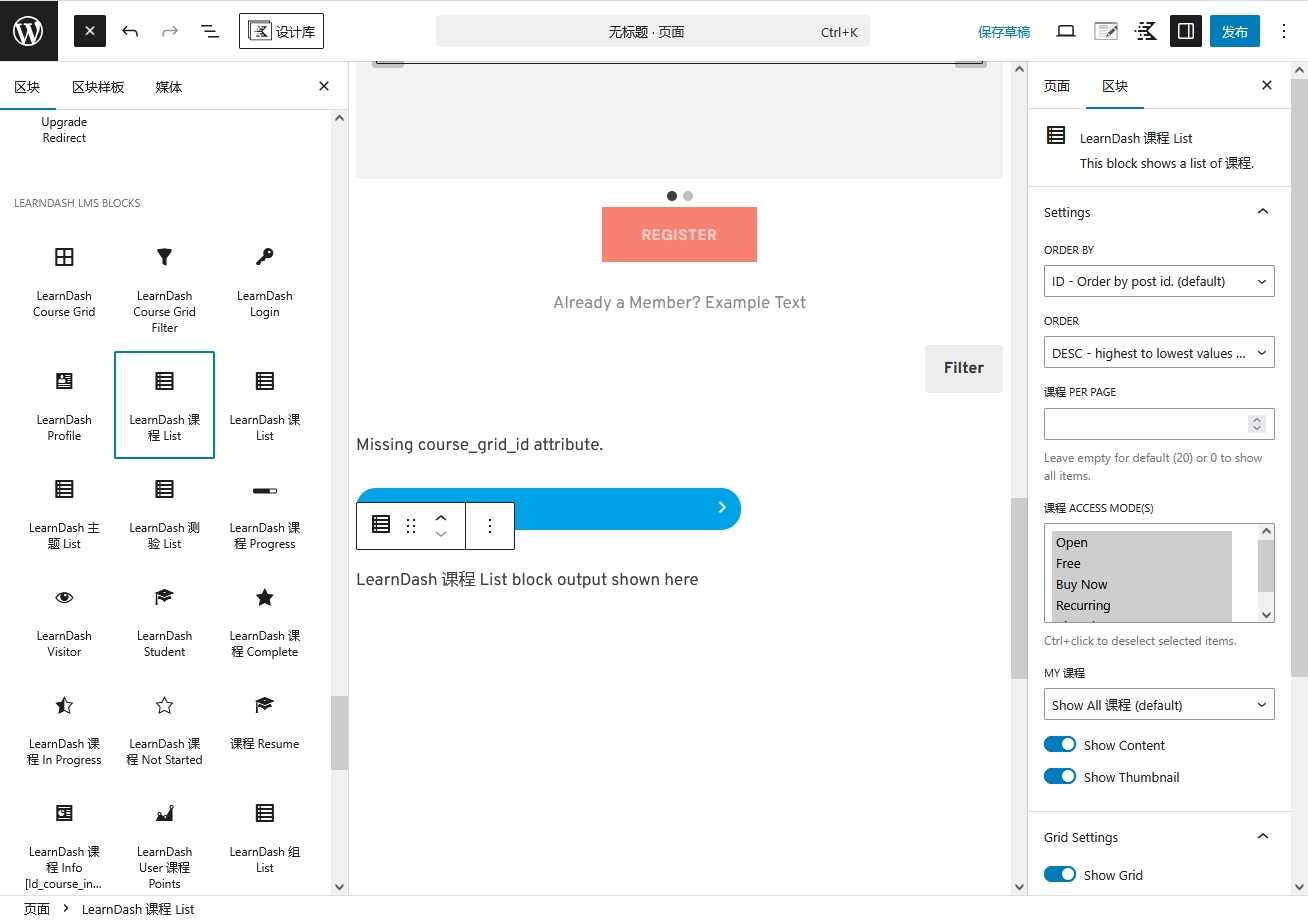Click the page-with-pencil icon in the top bar
1308x920 pixels.
pyautogui.click(x=1106, y=31)
